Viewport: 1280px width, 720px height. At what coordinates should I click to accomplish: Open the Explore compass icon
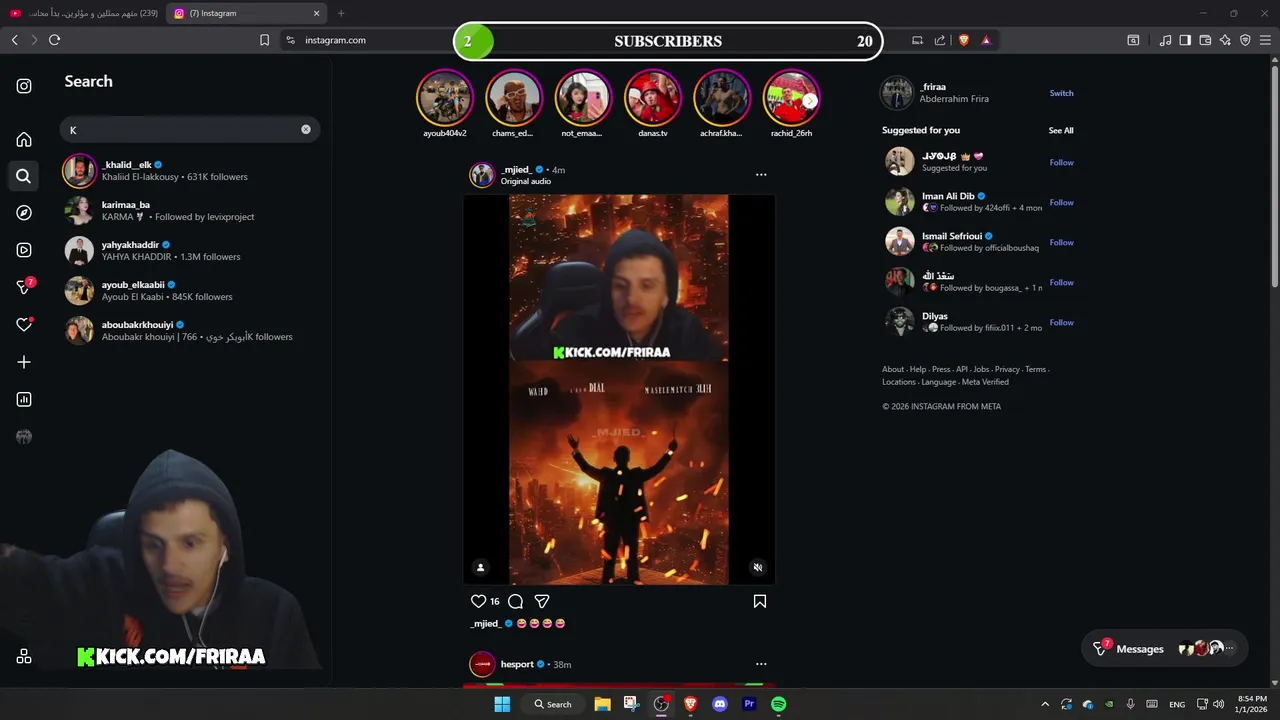(x=24, y=213)
